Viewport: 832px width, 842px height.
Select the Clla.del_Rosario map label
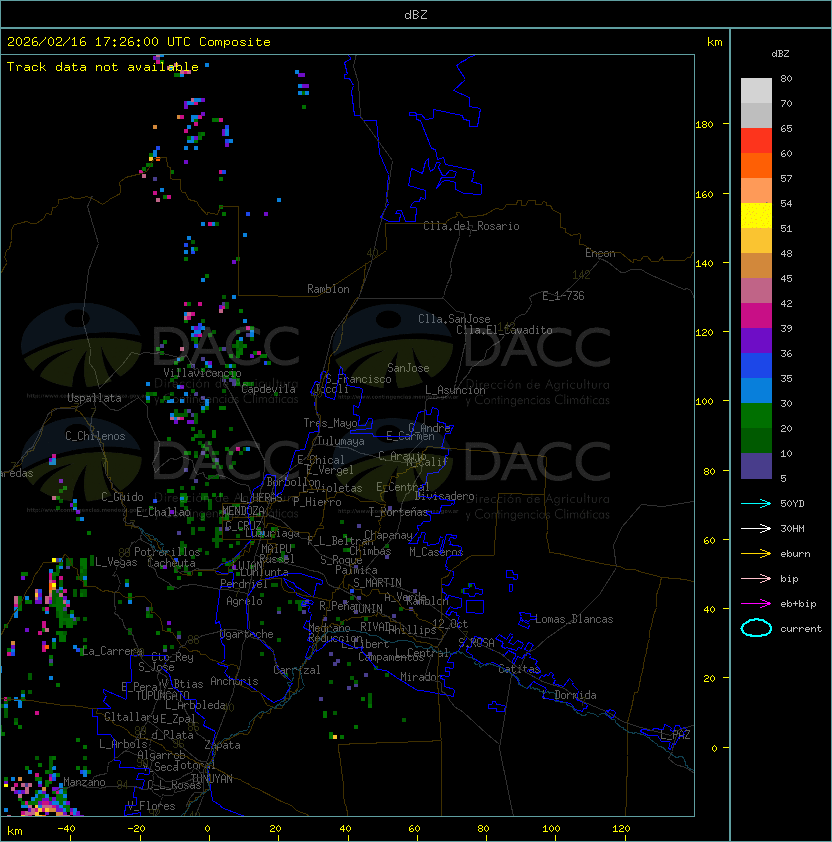(471, 226)
